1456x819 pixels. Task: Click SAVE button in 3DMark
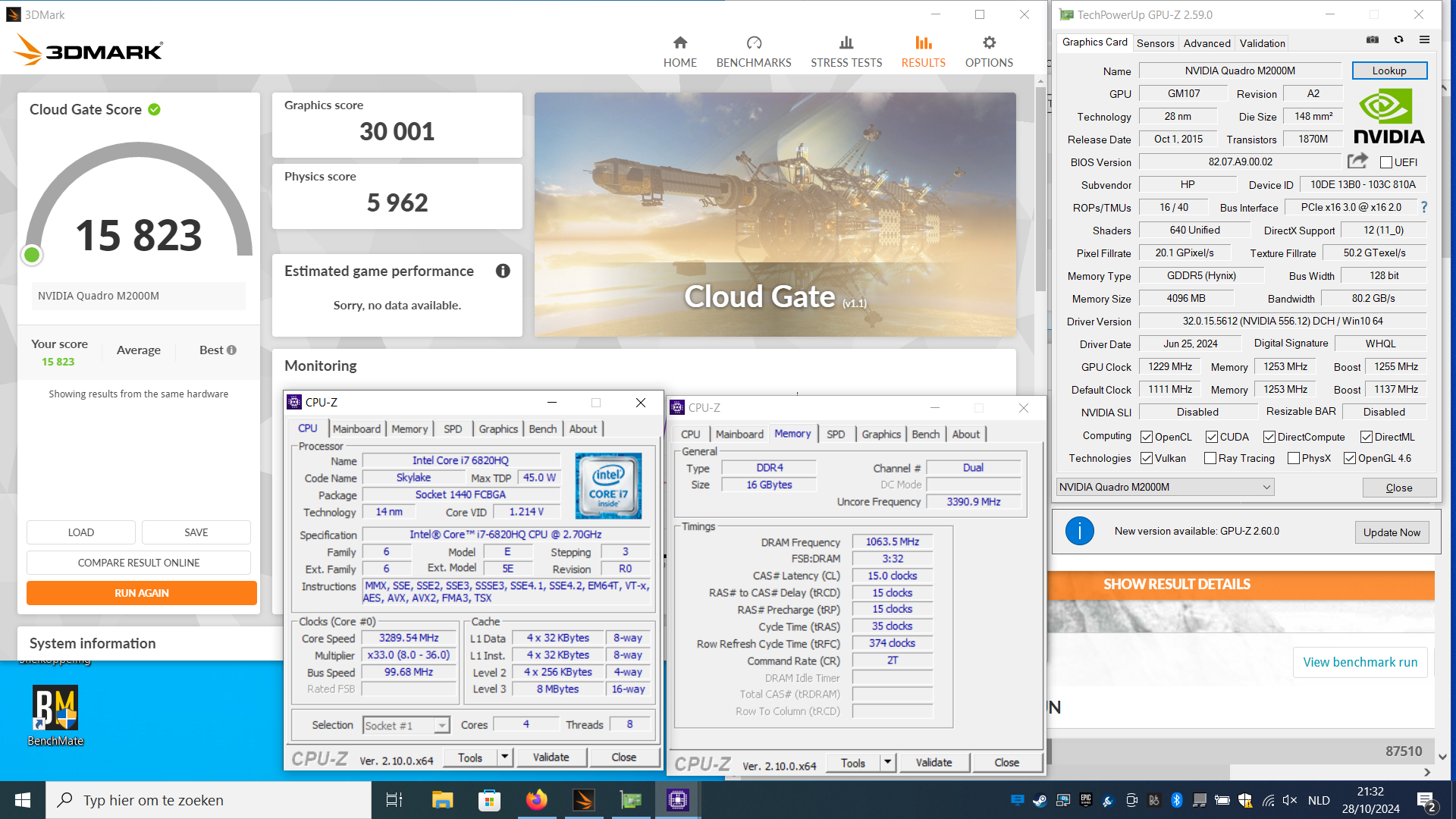(196, 532)
